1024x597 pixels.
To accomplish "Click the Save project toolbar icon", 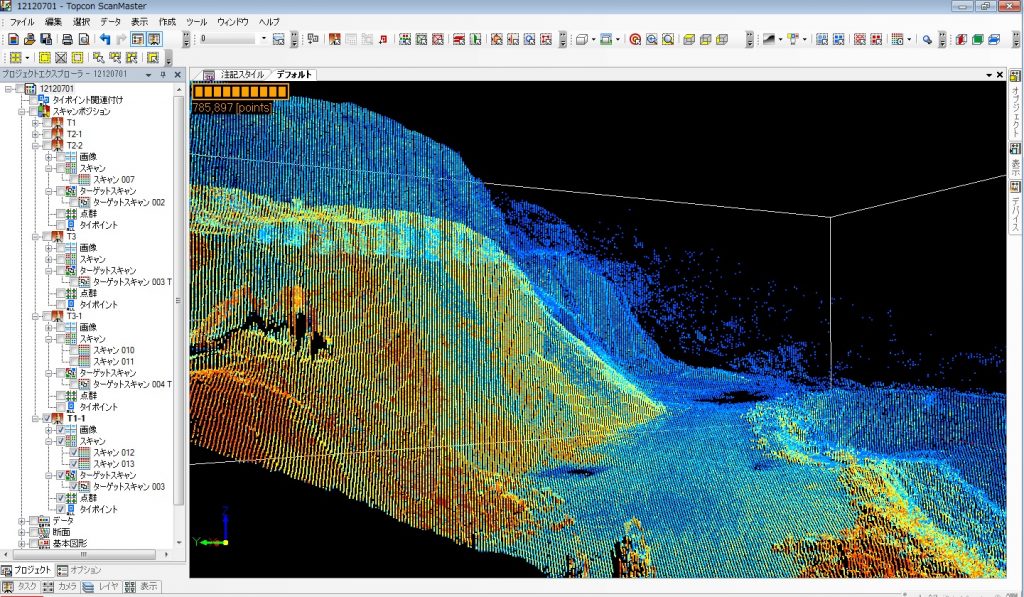I will pyautogui.click(x=46, y=39).
